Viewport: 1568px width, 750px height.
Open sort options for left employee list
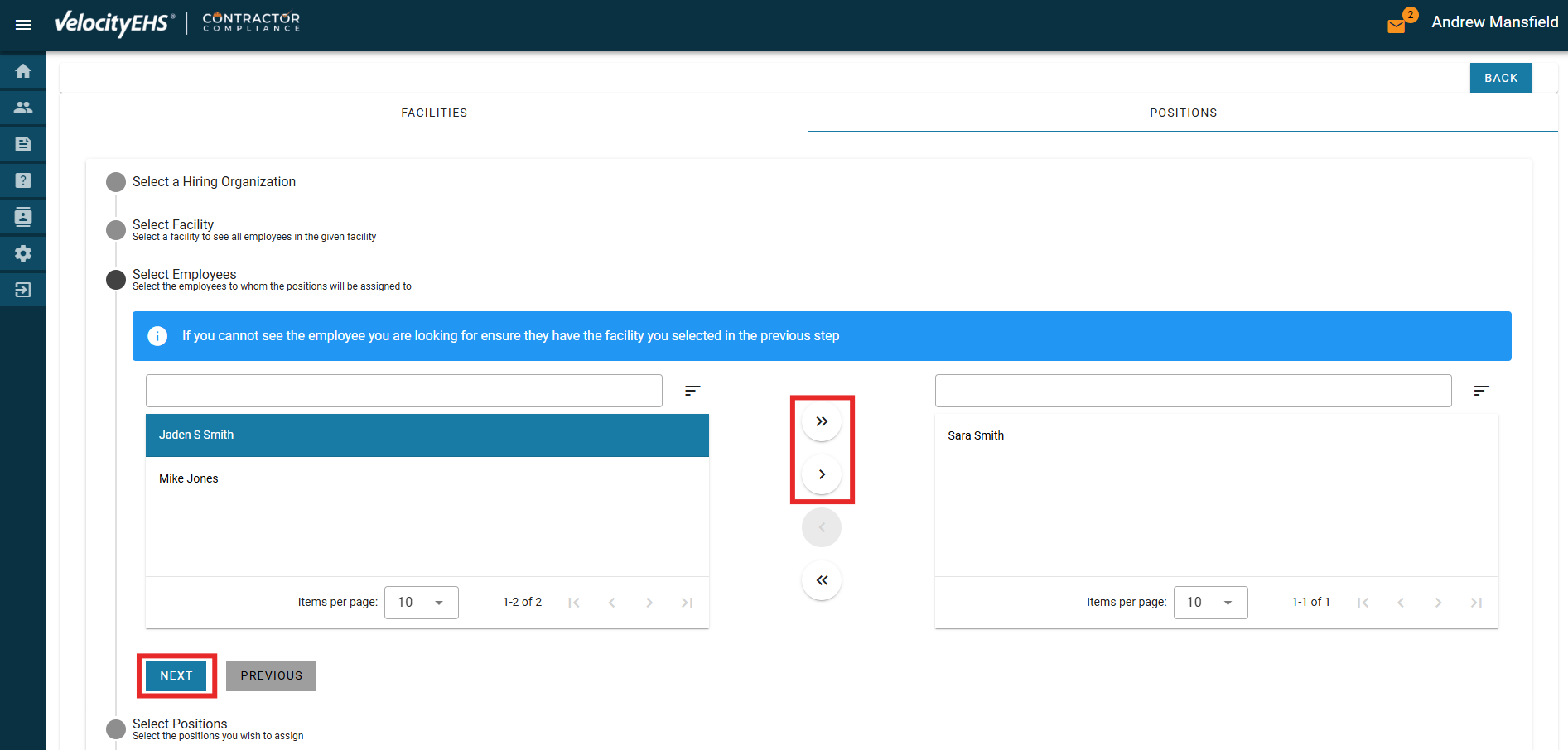[692, 391]
